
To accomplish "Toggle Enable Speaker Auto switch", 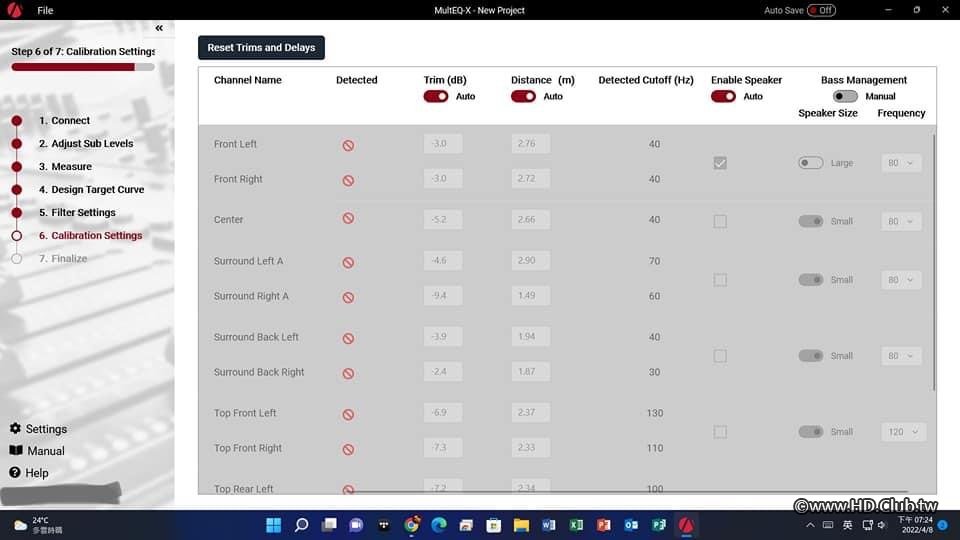I will [723, 97].
